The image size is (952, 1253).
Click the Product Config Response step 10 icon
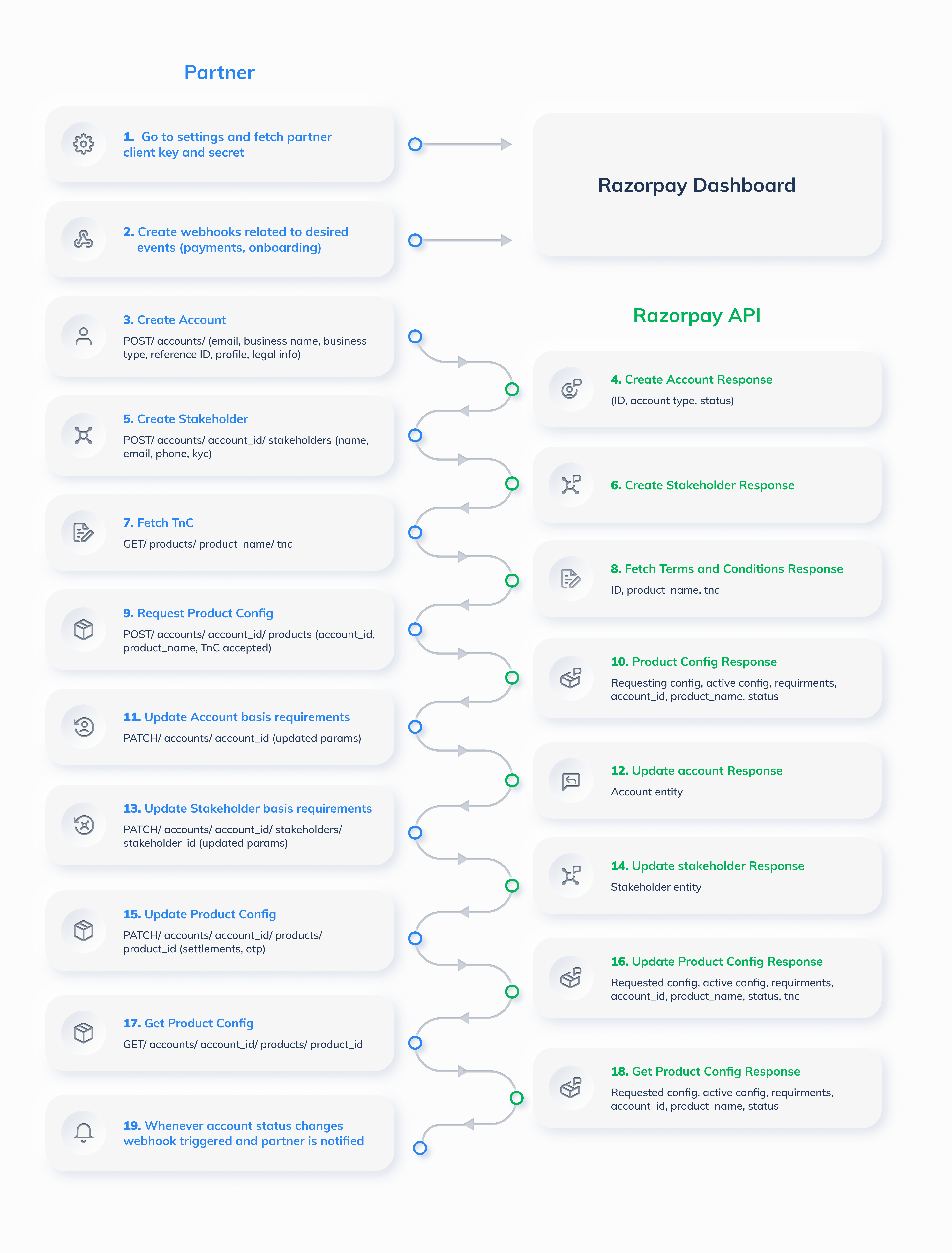571,678
